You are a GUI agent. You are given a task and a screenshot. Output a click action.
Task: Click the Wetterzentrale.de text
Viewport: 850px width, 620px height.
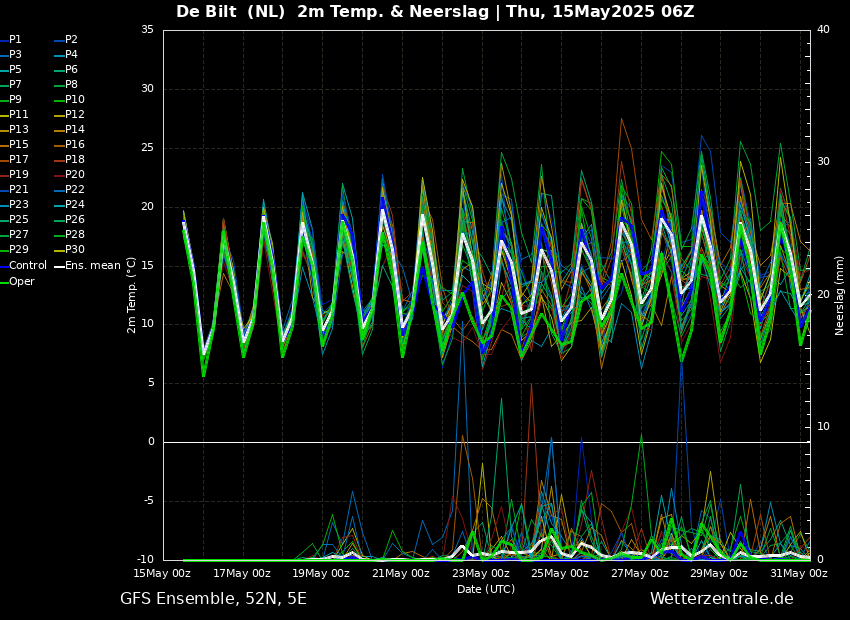721,599
